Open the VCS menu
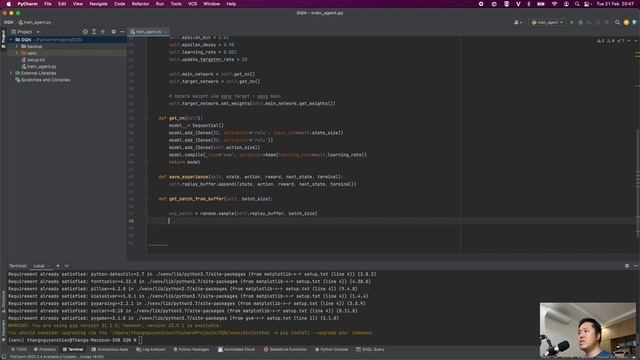The image size is (640, 360). pos(192,4)
